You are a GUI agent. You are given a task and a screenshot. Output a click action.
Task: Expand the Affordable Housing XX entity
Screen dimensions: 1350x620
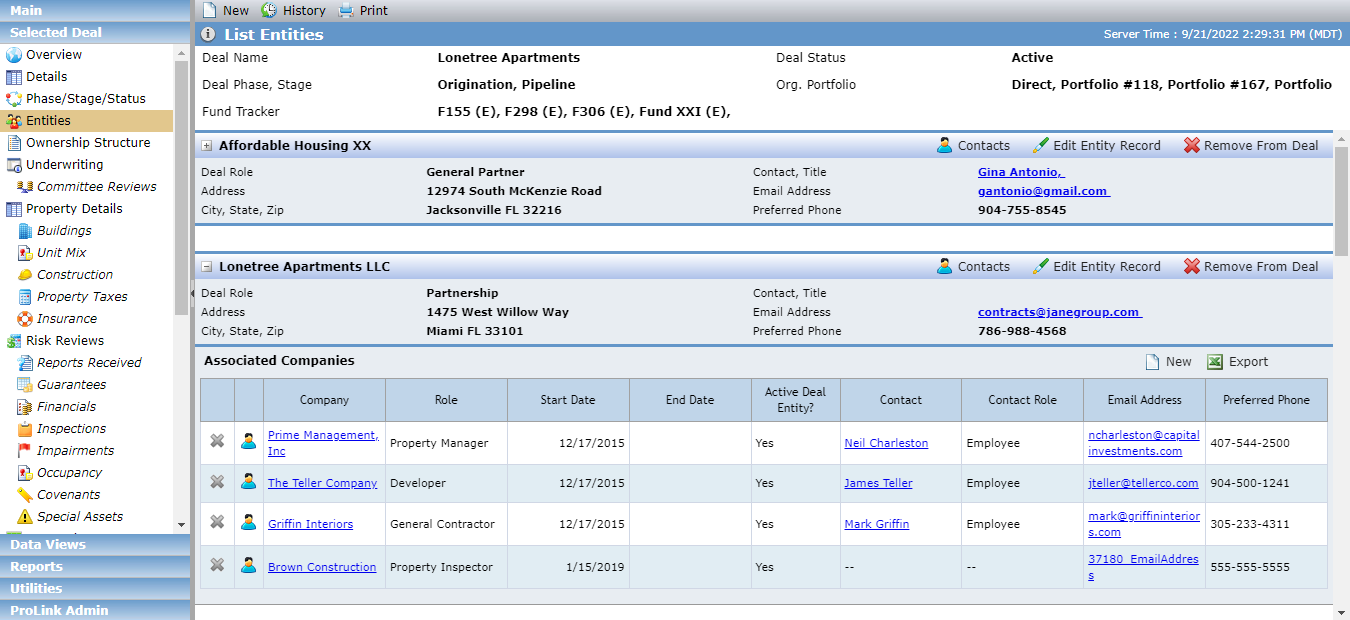207,146
